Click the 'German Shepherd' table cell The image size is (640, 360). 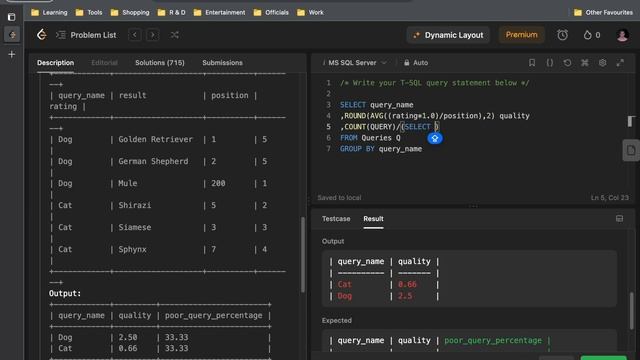[153, 162]
